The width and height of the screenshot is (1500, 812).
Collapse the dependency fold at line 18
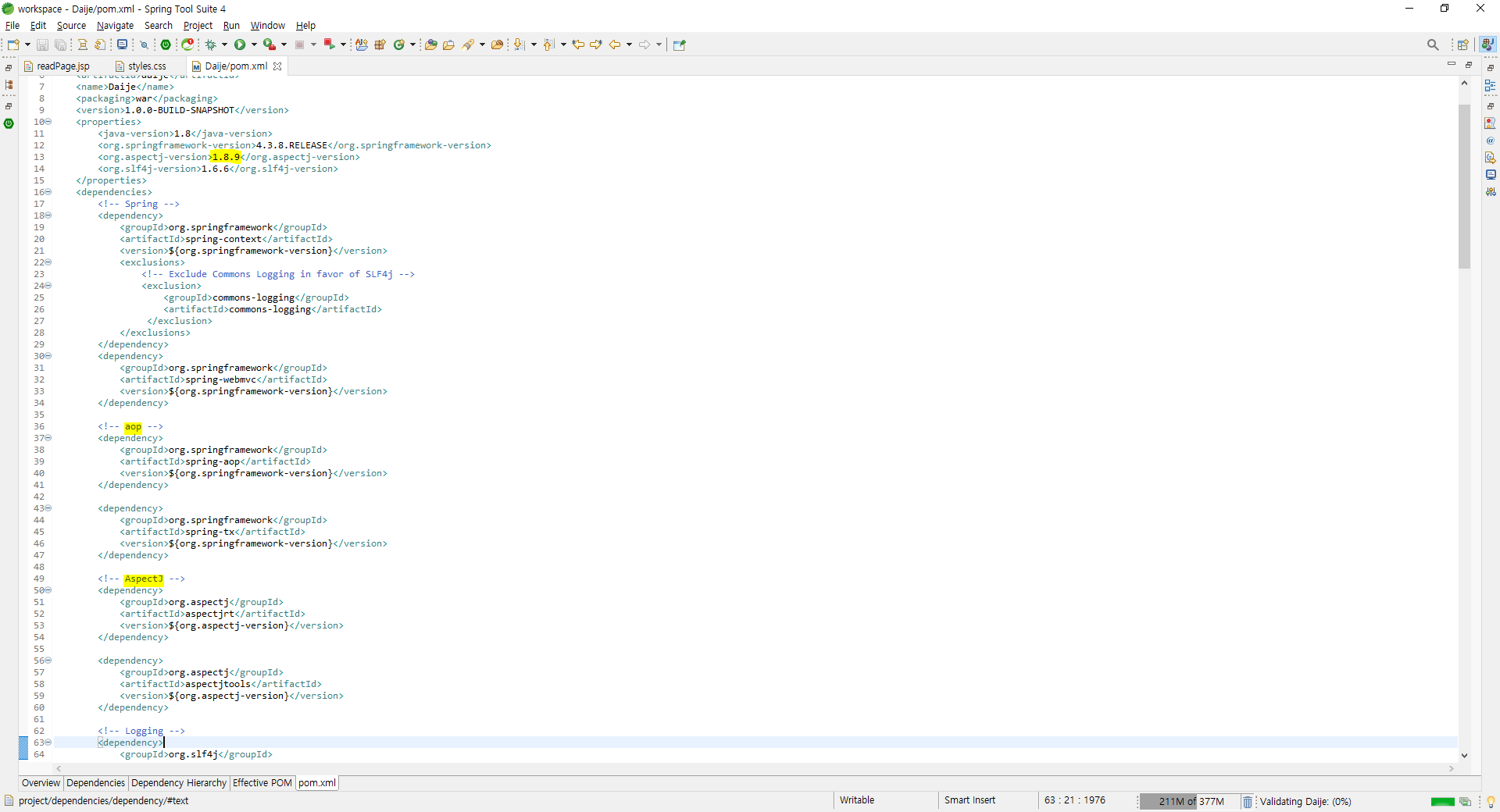48,215
